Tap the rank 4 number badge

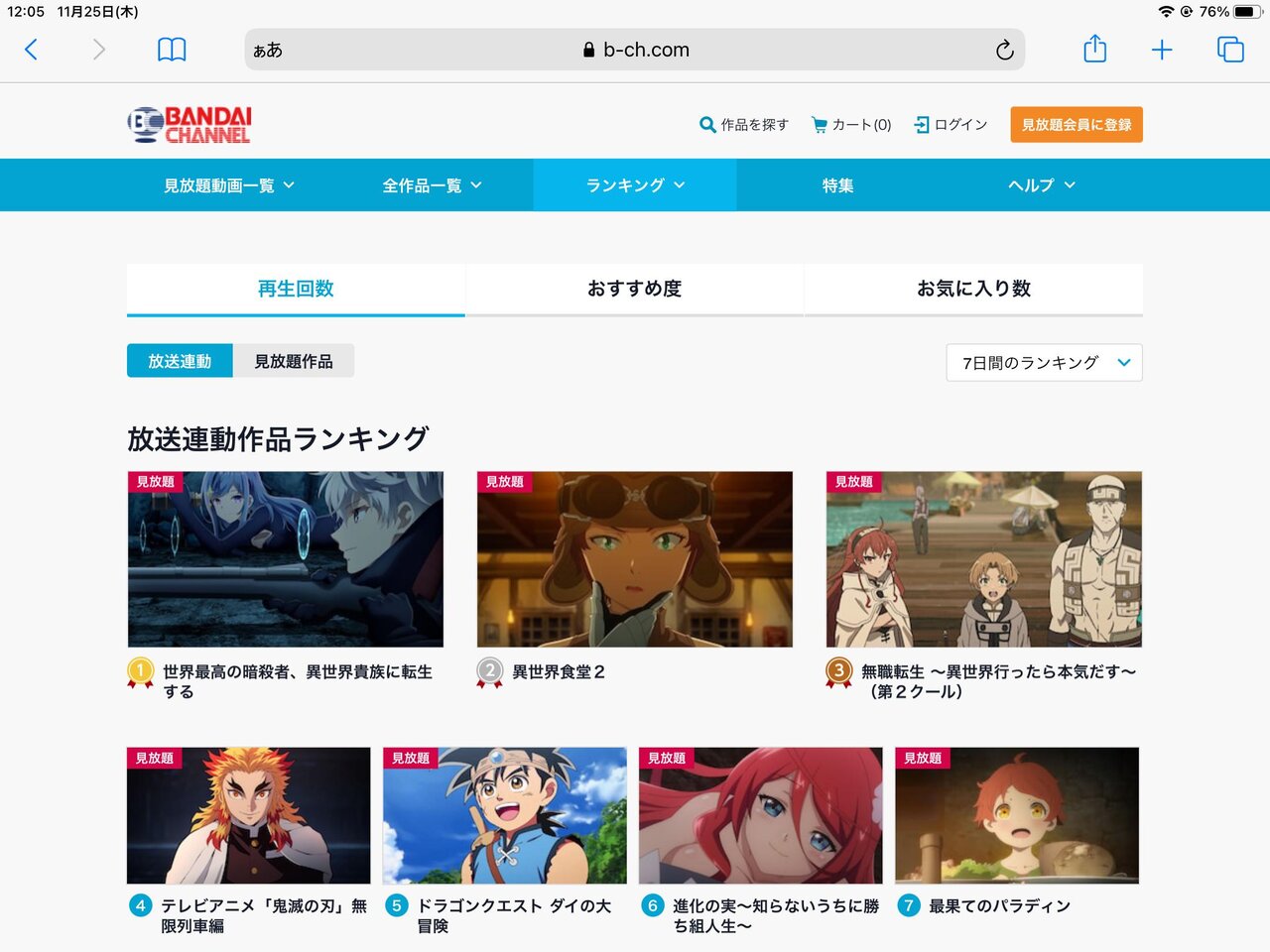tap(140, 905)
